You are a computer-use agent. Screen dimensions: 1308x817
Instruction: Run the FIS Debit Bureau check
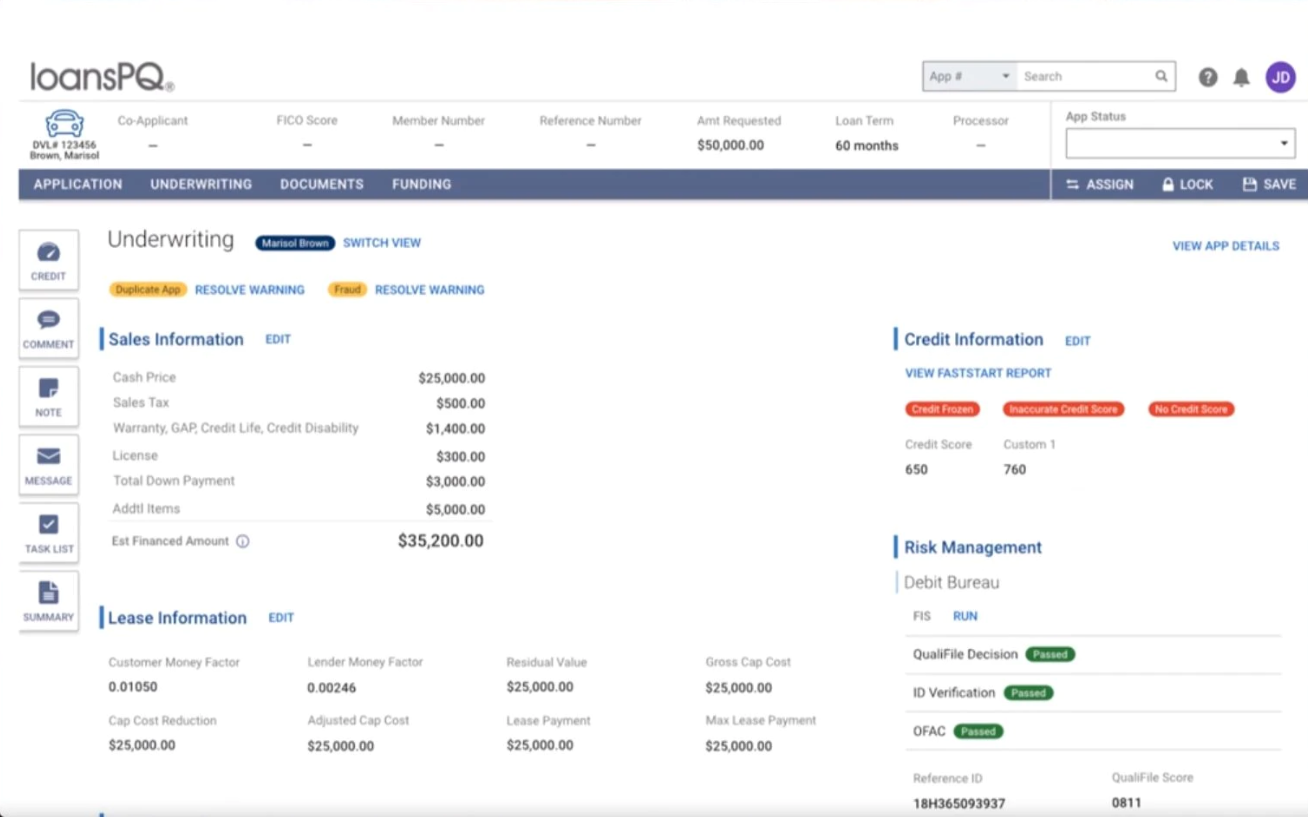pos(964,616)
